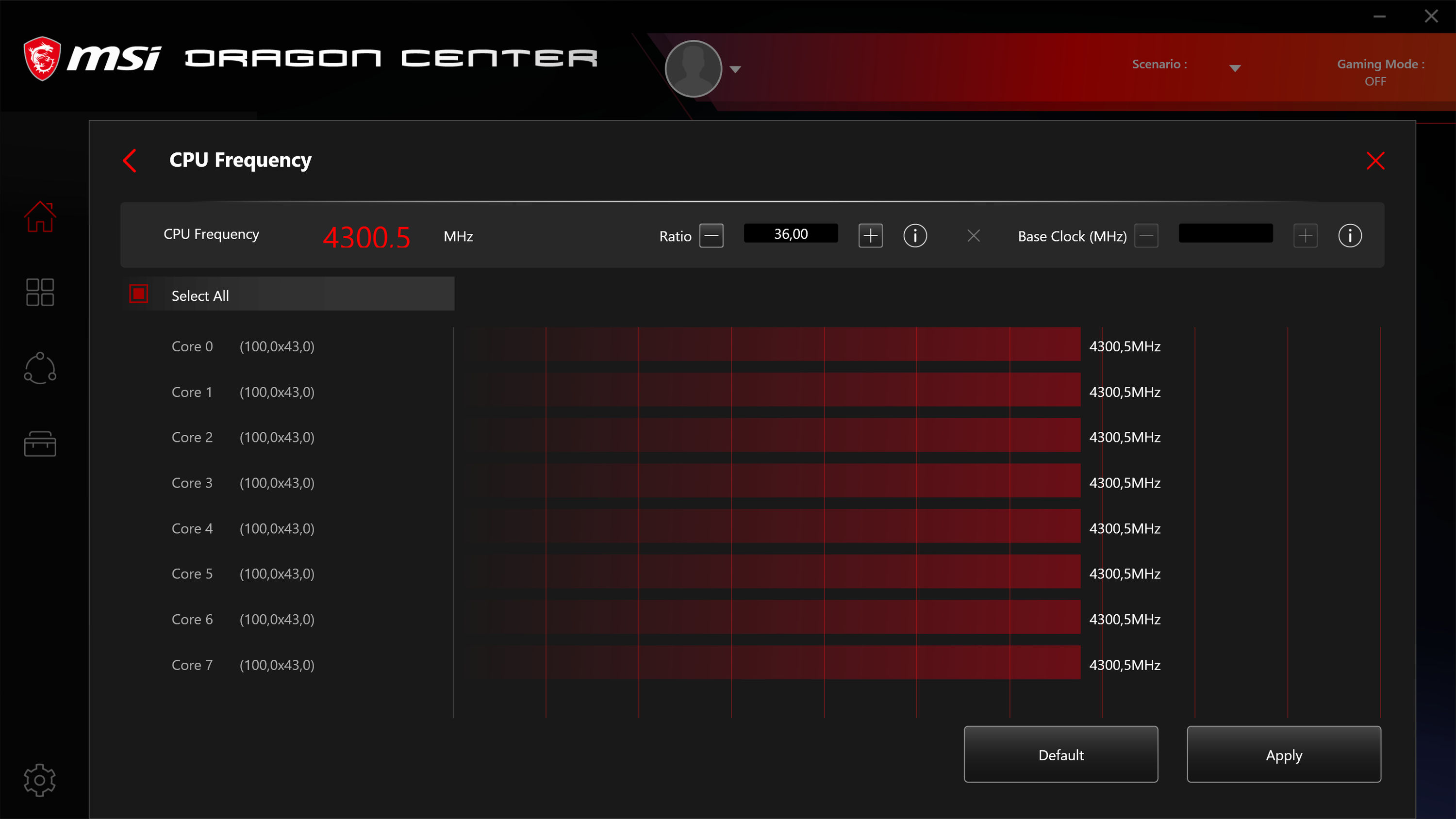Click info icon next to Ratio
The height and width of the screenshot is (819, 1456).
click(x=914, y=236)
